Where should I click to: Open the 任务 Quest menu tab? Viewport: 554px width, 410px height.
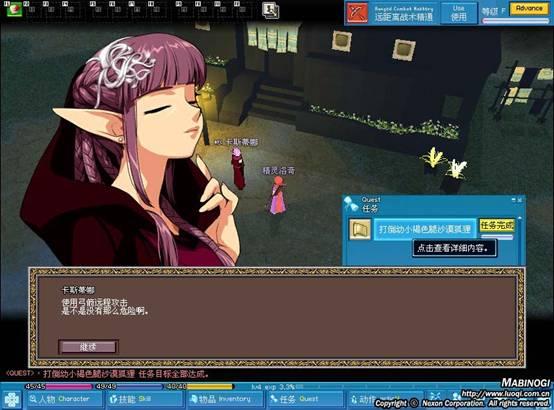305,399
